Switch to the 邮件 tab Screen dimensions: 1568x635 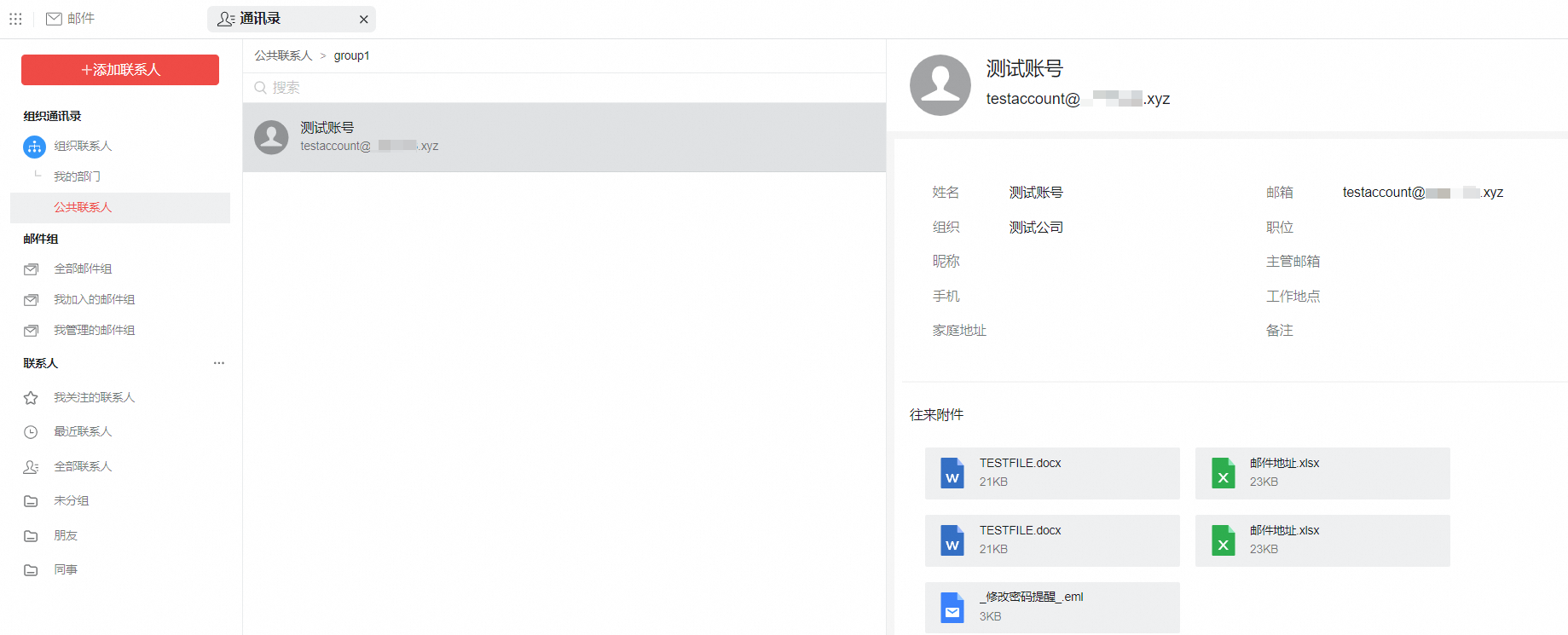pos(70,19)
